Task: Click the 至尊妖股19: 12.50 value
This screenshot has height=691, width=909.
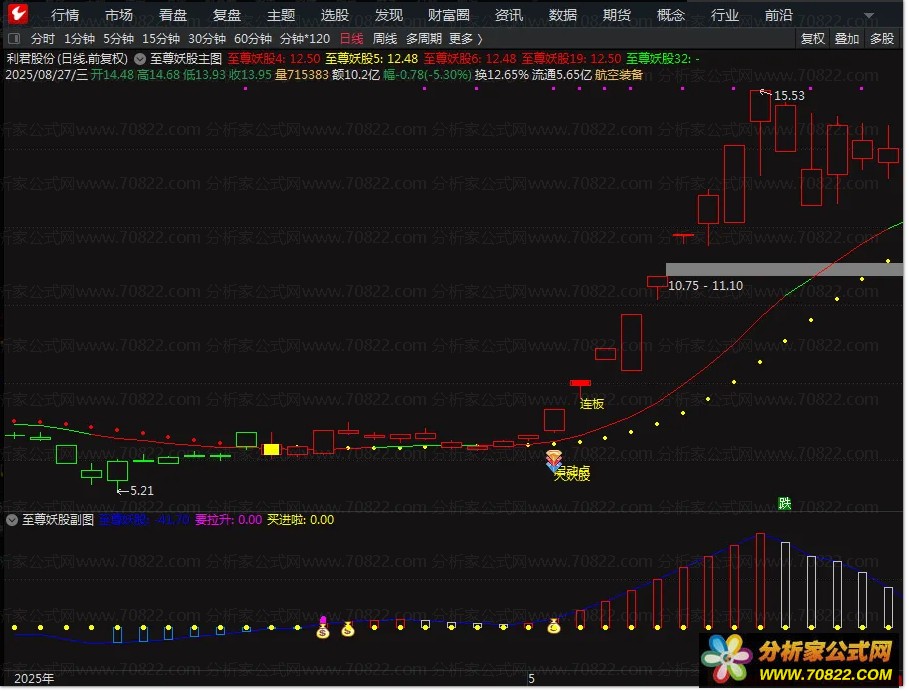Action: click(572, 59)
